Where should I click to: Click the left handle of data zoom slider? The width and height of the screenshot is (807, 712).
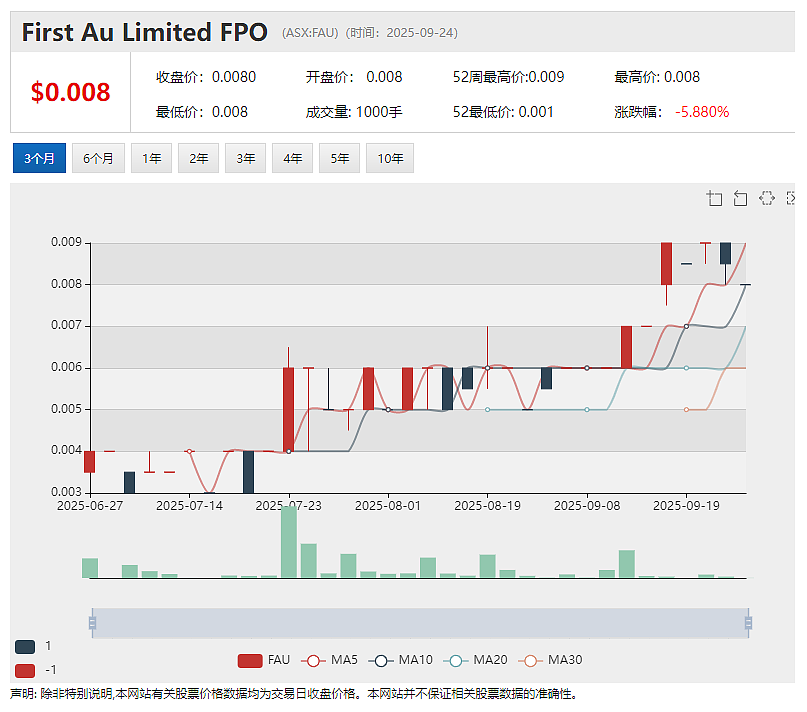[x=93, y=623]
